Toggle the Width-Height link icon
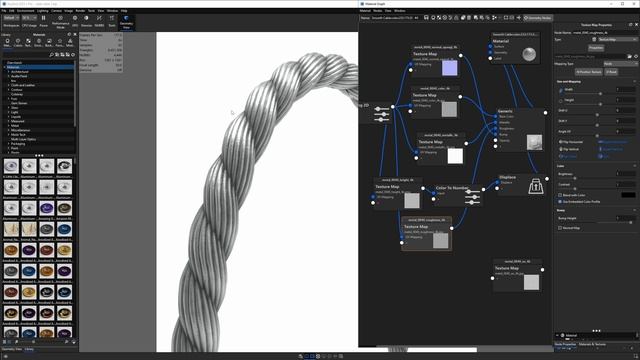This screenshot has height=360, width=640. point(561,91)
